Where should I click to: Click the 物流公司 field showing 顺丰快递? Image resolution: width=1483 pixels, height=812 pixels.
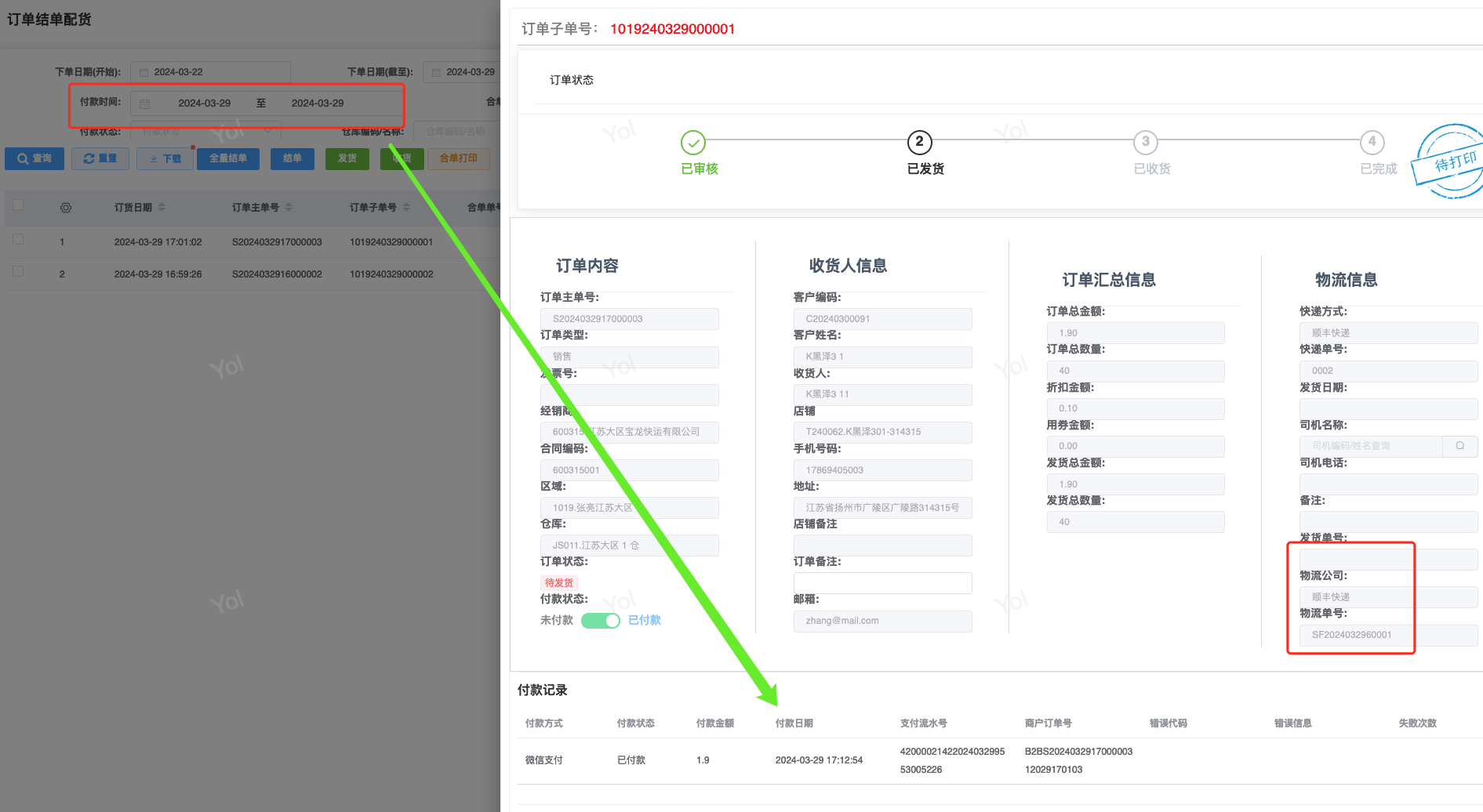click(x=1388, y=597)
